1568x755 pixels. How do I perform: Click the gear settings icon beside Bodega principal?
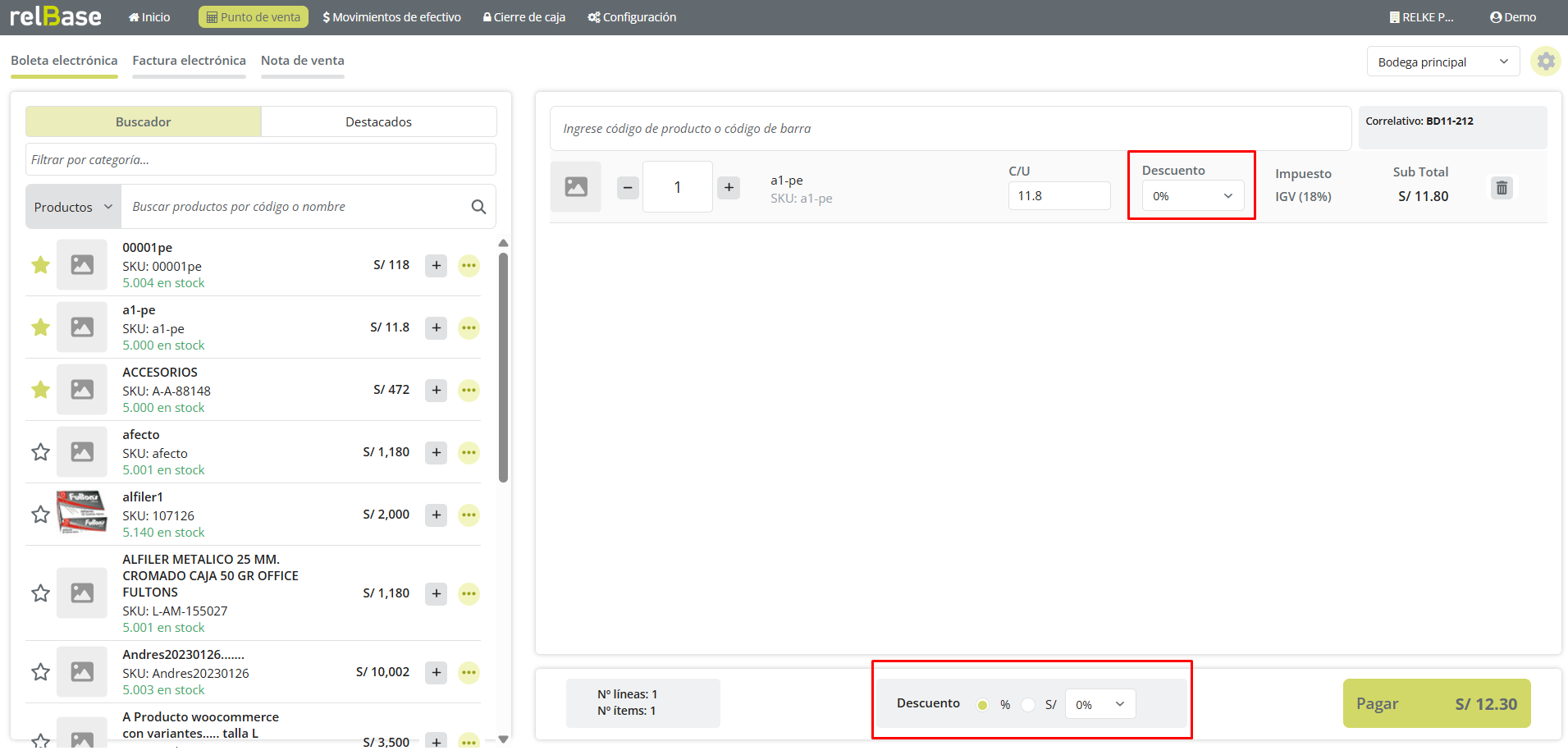(1545, 62)
